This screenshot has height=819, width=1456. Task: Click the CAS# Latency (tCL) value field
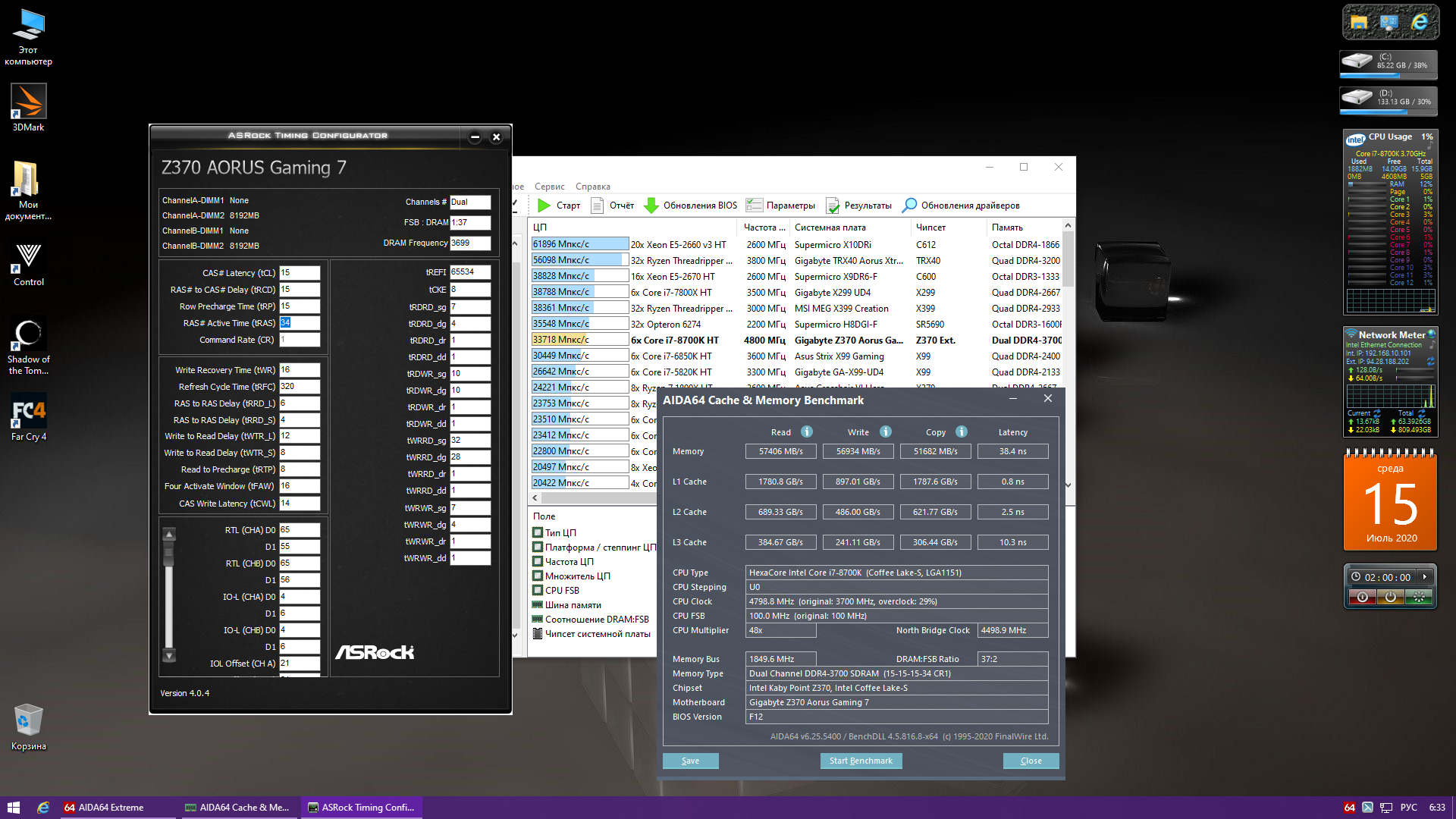click(x=299, y=273)
